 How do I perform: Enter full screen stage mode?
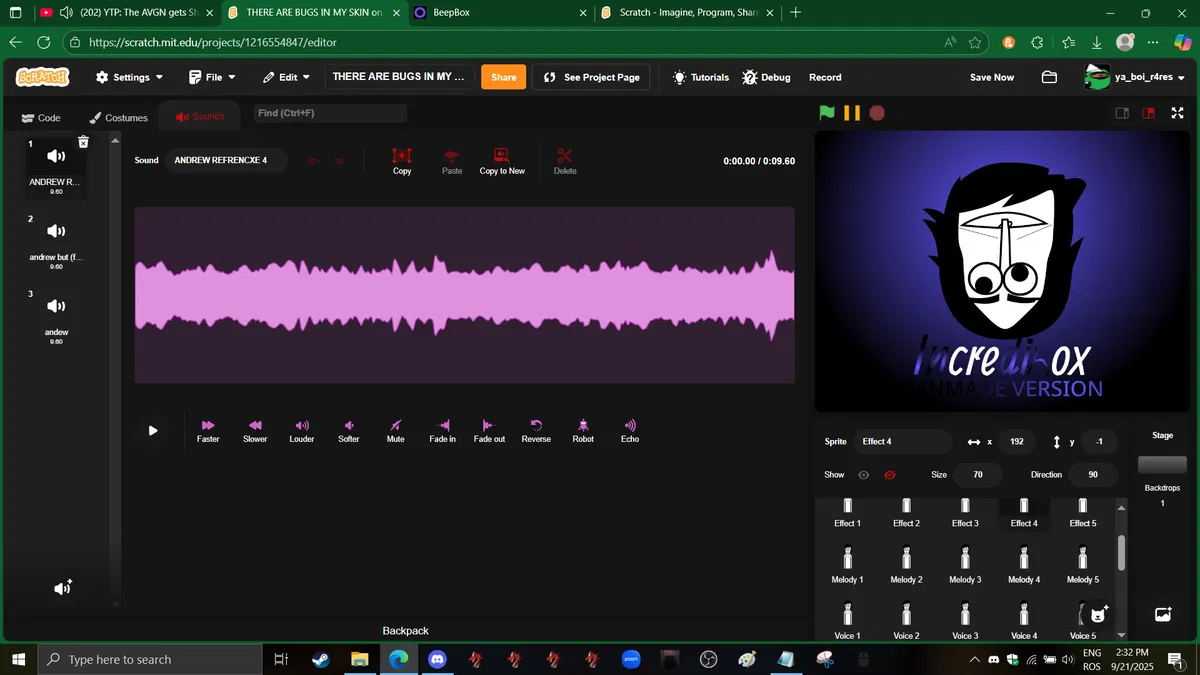tap(1178, 113)
